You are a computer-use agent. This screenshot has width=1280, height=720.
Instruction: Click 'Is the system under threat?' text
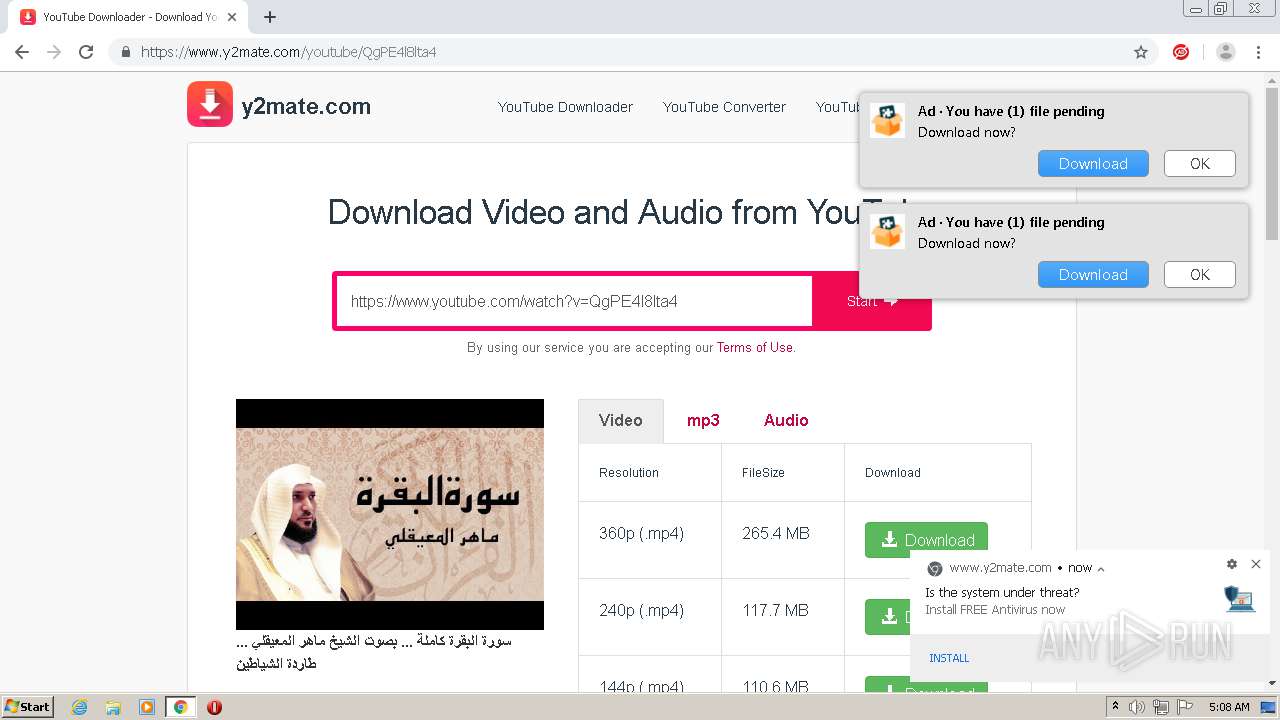[1002, 593]
